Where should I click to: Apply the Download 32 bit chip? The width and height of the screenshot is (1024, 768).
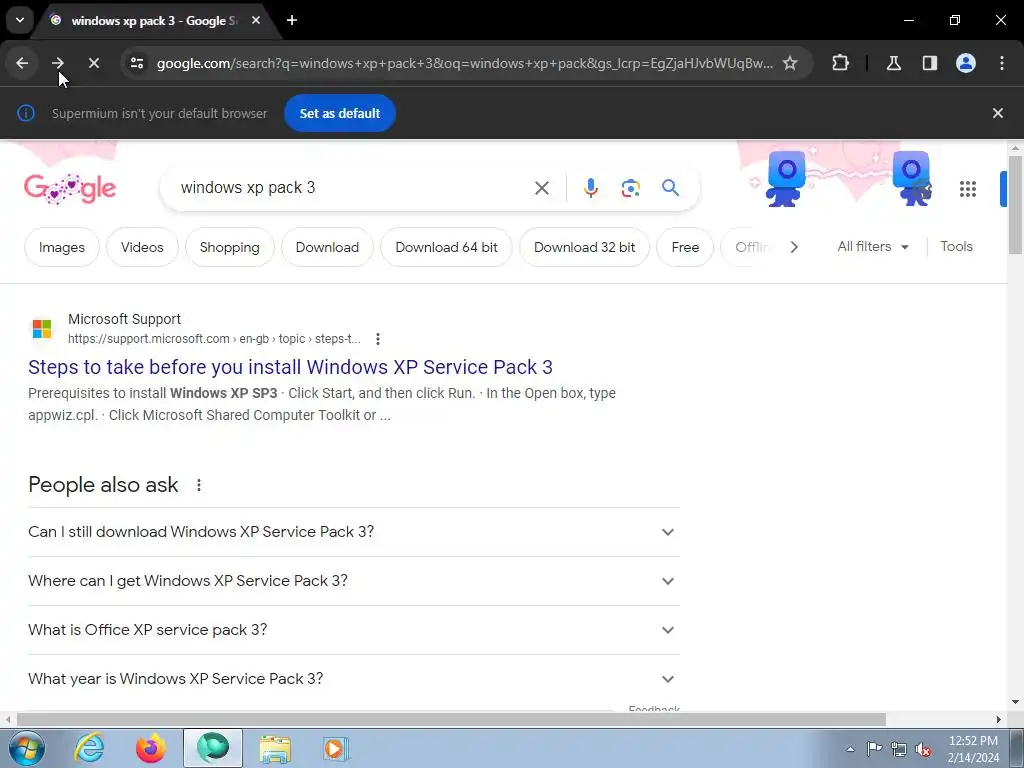tap(584, 248)
